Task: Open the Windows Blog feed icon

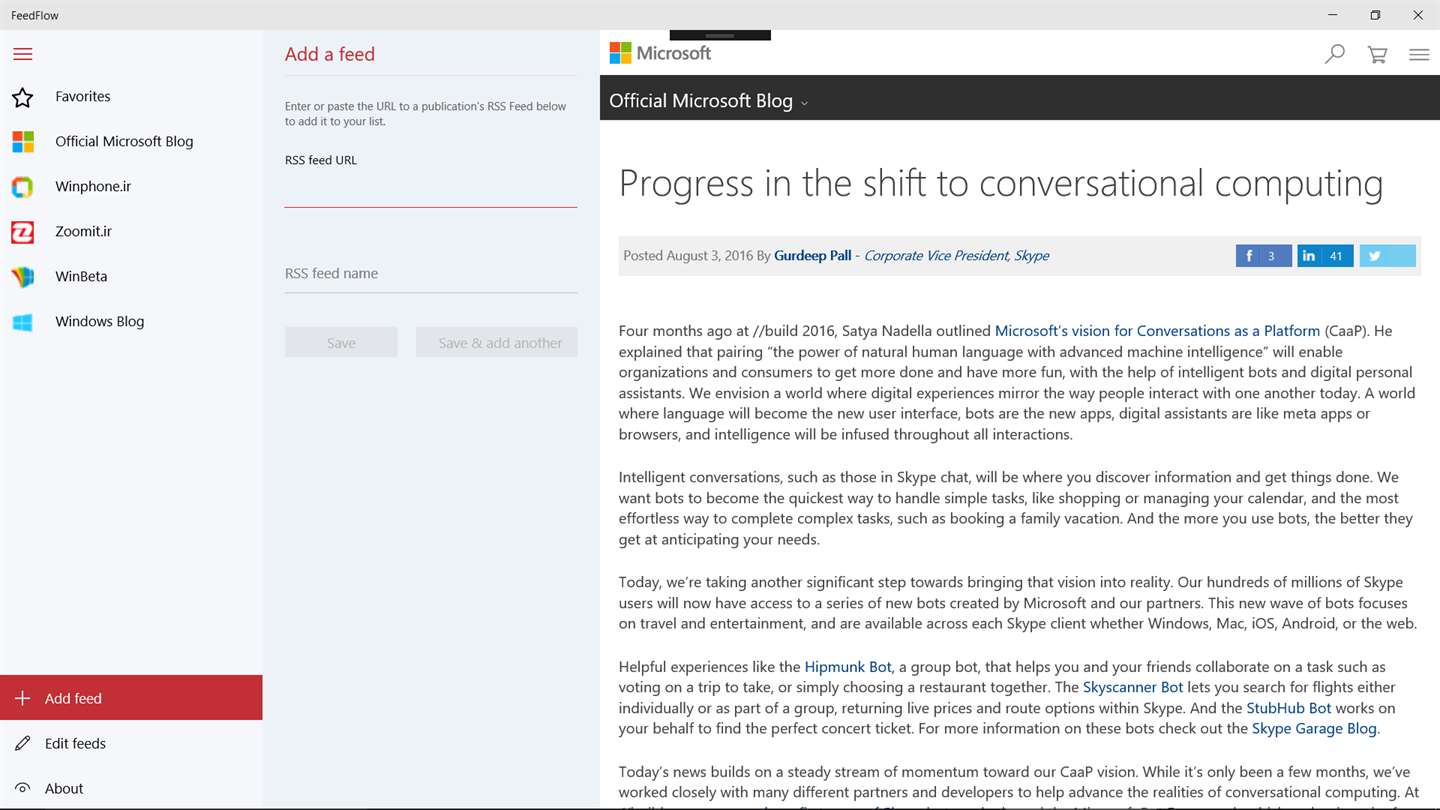Action: pos(23,322)
